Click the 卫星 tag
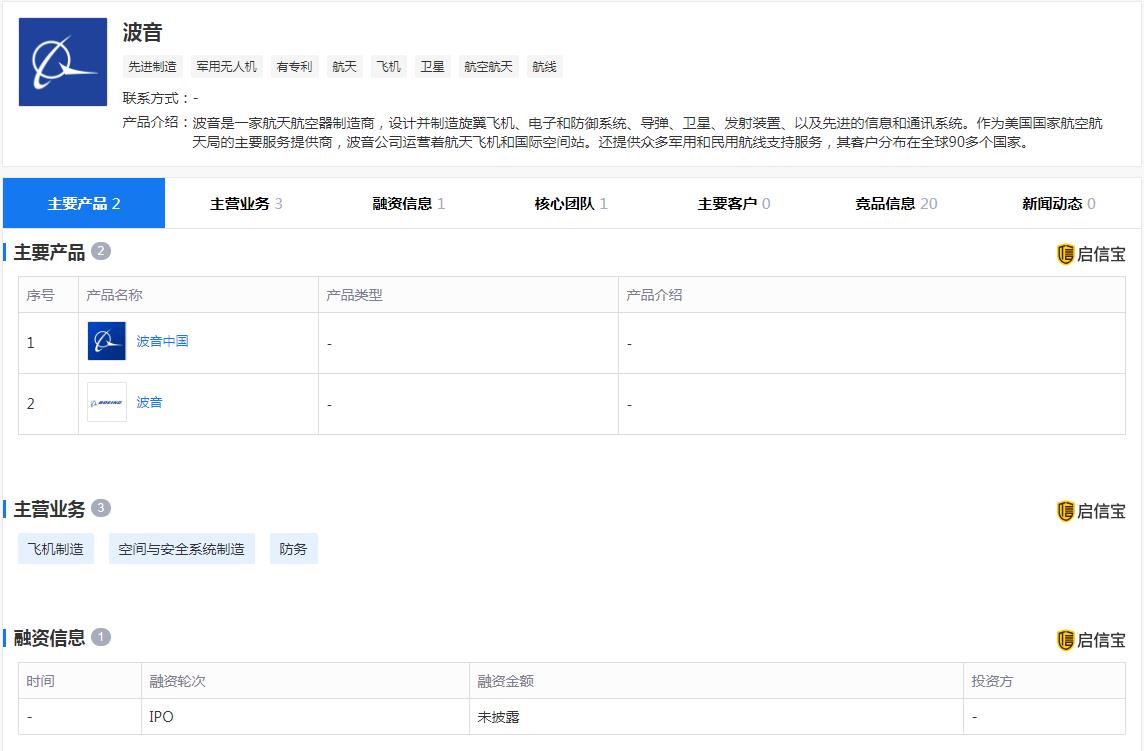Image resolution: width=1144 pixels, height=751 pixels. click(x=432, y=66)
